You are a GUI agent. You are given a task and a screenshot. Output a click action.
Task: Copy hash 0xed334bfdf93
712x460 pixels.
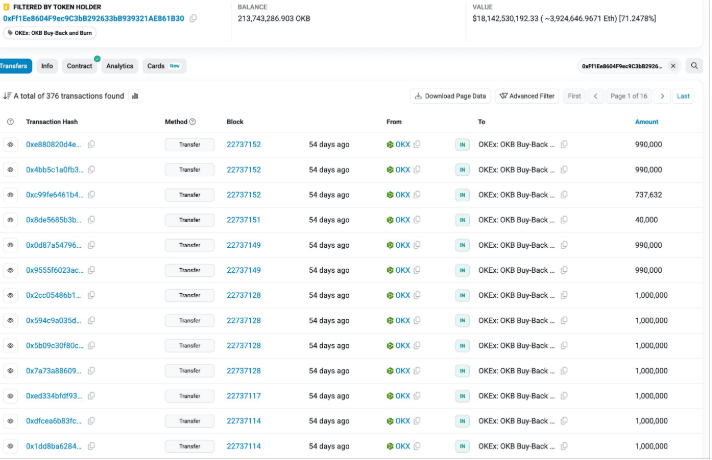pyautogui.click(x=91, y=396)
